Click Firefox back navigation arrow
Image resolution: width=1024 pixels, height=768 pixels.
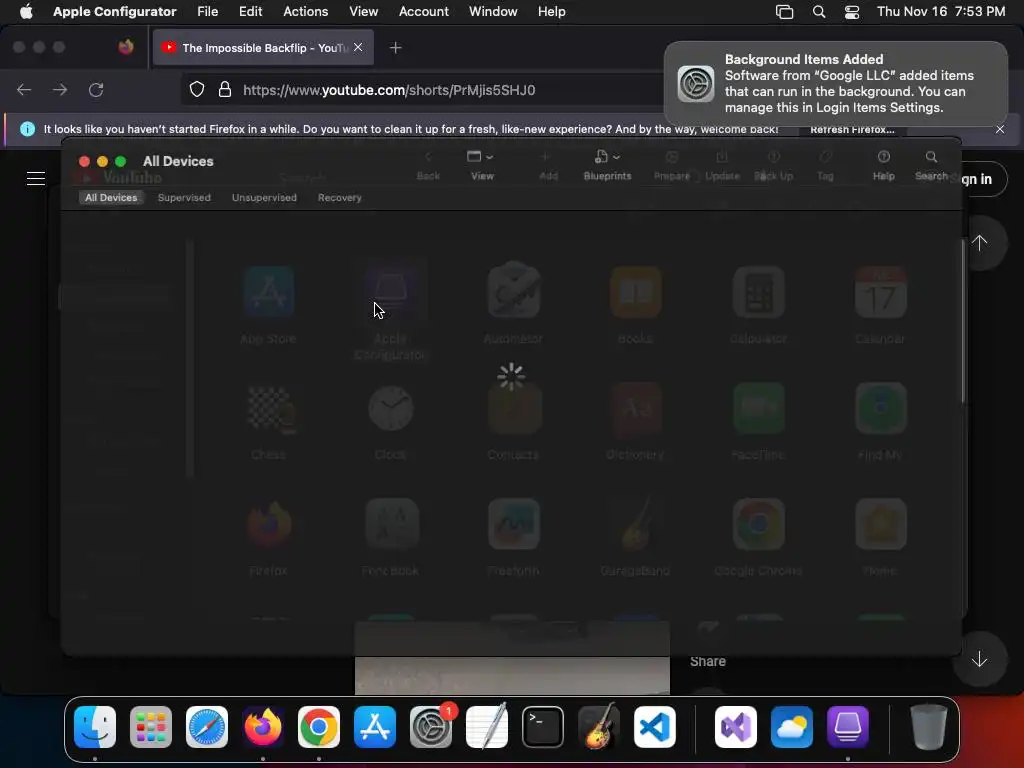point(24,89)
